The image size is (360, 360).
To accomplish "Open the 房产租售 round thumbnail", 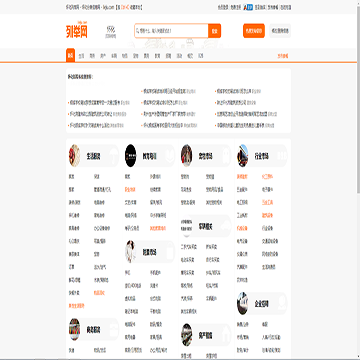I will point(187,335).
